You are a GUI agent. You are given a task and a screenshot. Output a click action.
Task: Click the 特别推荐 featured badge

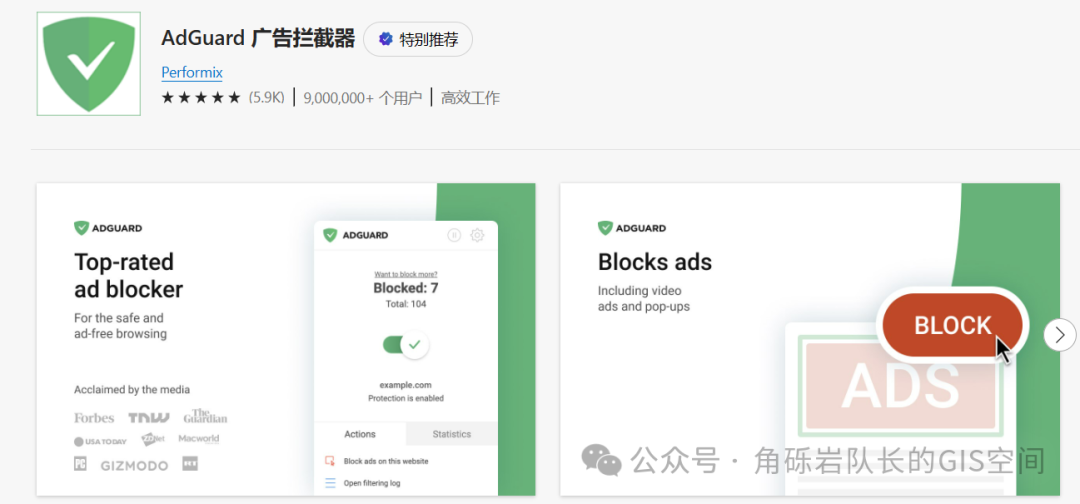click(418, 39)
